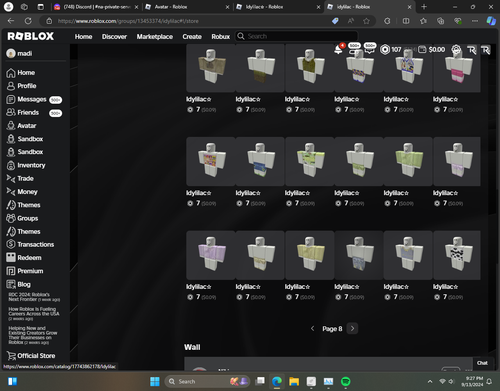The image size is (500, 391).
Task: Open Official Store in the sidebar
Action: coord(31,356)
